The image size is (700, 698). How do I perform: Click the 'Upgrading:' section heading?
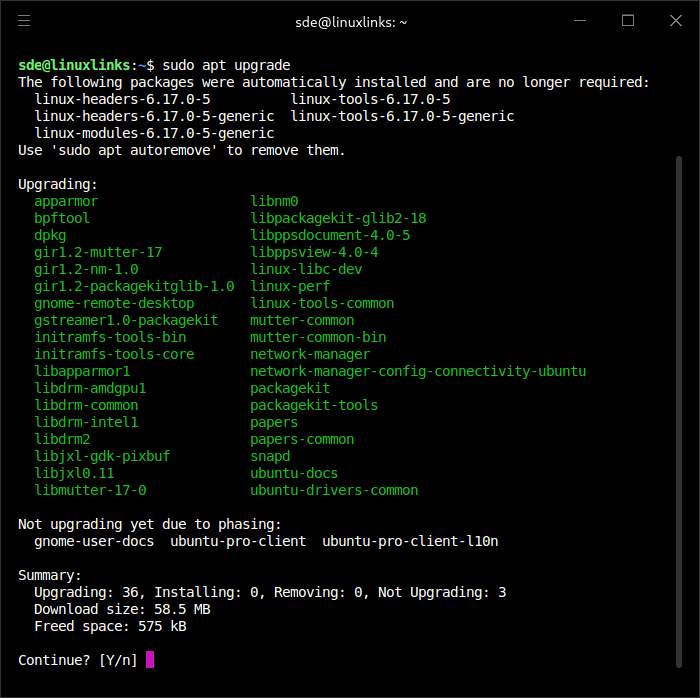point(58,184)
